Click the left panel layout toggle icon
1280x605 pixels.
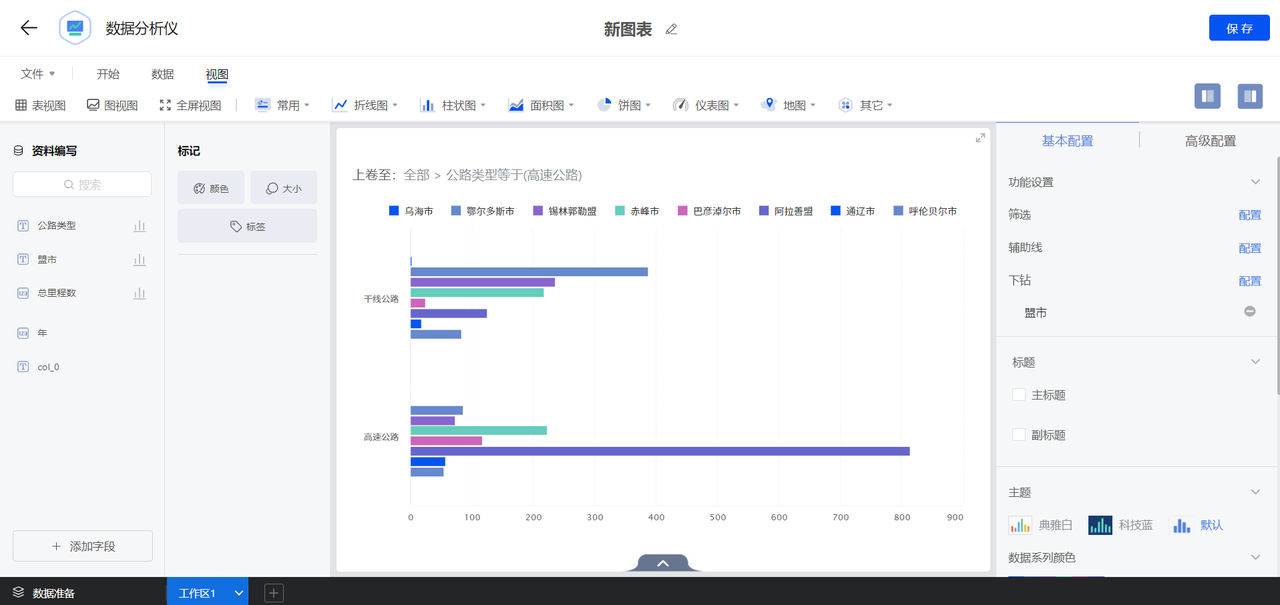click(x=1207, y=96)
